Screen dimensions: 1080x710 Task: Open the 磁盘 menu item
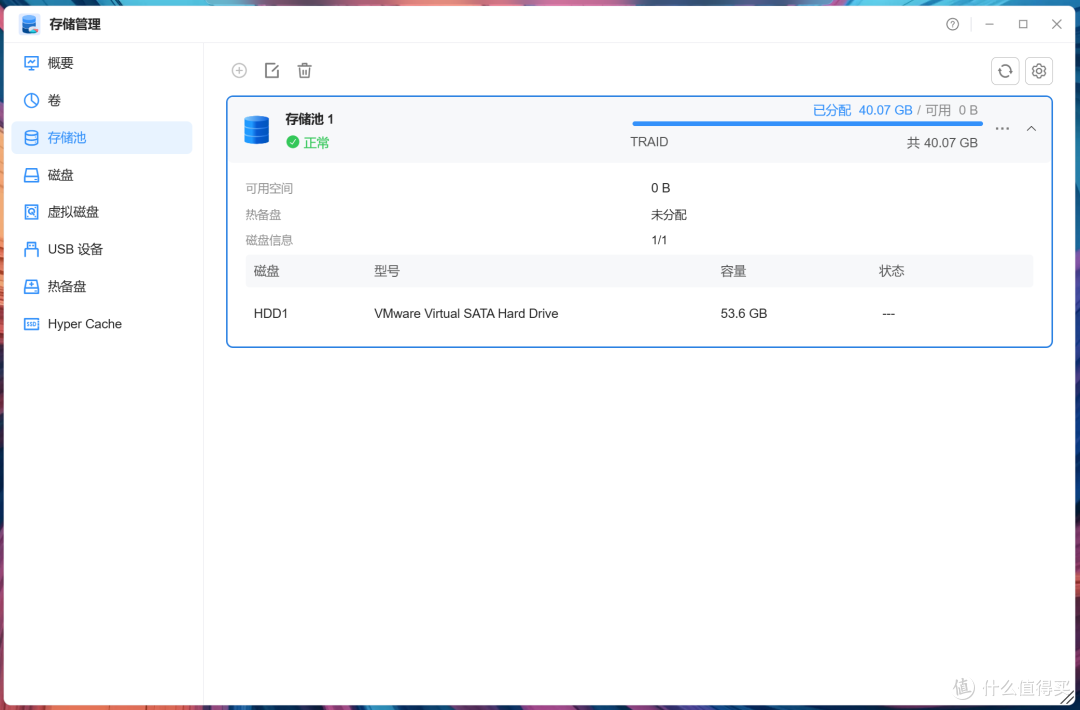[102, 175]
